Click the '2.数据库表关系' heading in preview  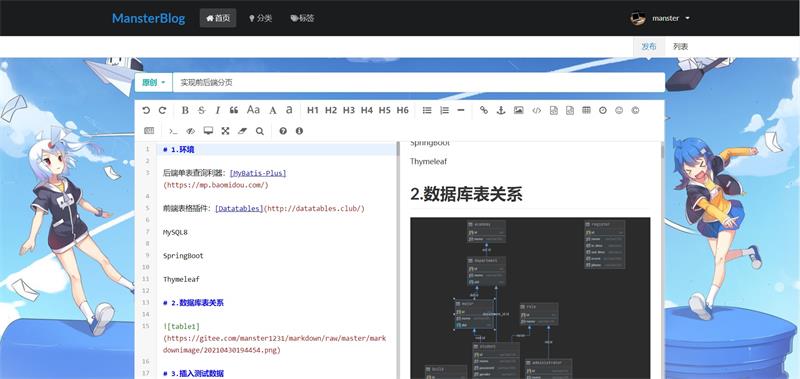(466, 194)
